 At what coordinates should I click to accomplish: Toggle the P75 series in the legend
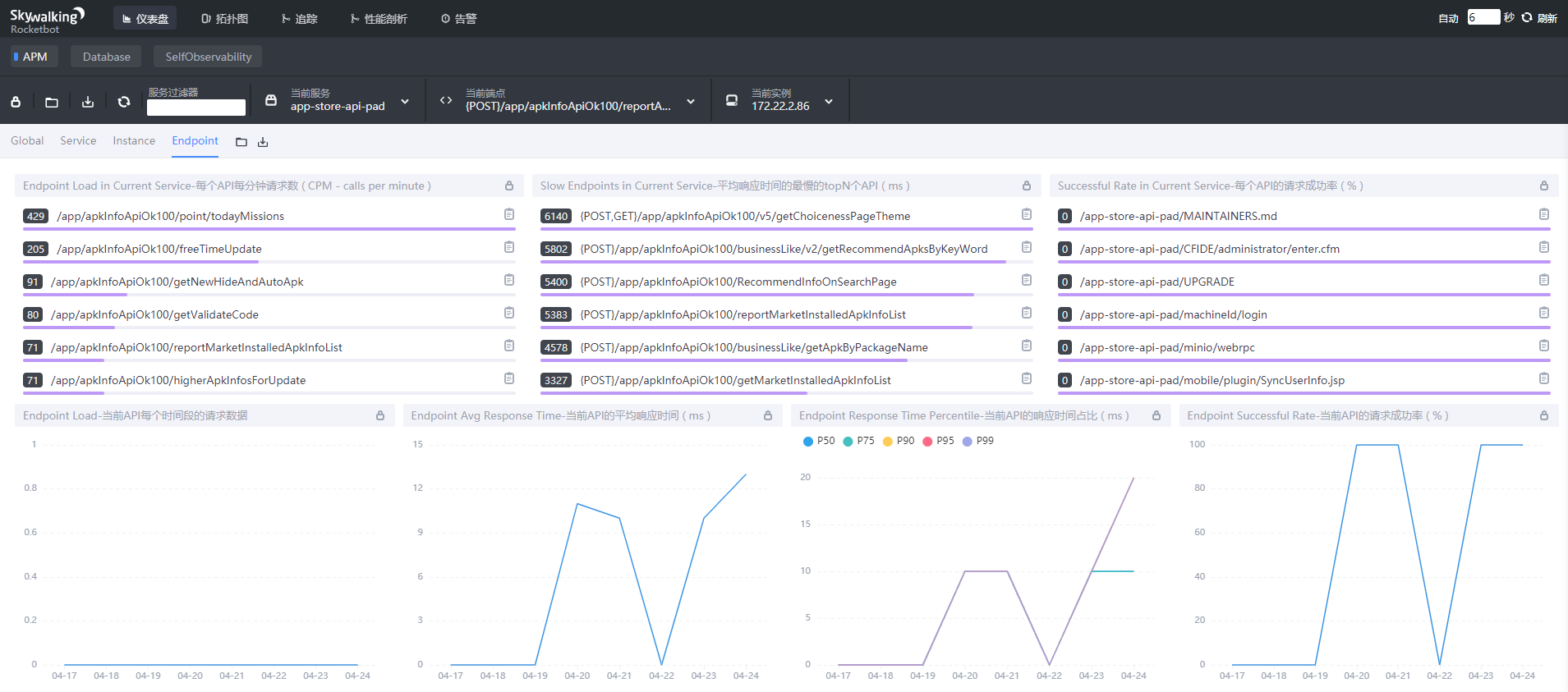click(x=858, y=441)
